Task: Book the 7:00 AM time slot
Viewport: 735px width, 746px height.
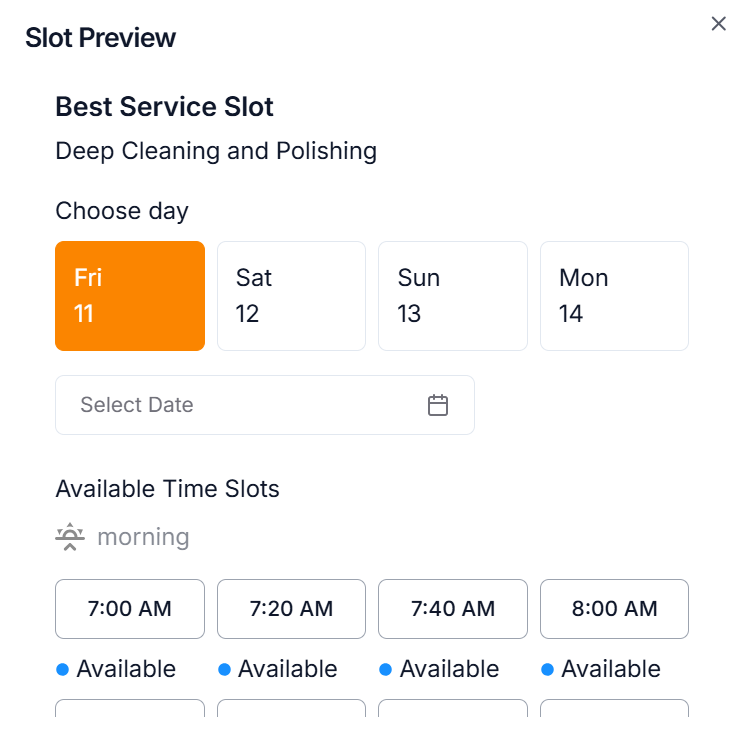Action: click(x=130, y=608)
